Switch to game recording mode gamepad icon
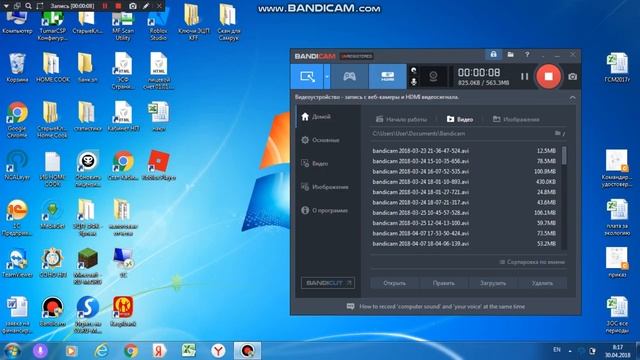640x360 pixels. 349,76
